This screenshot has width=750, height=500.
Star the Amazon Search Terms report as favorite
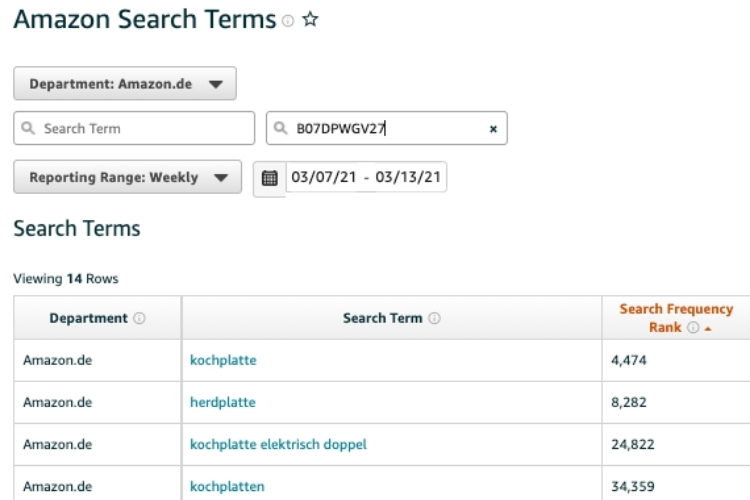(310, 20)
